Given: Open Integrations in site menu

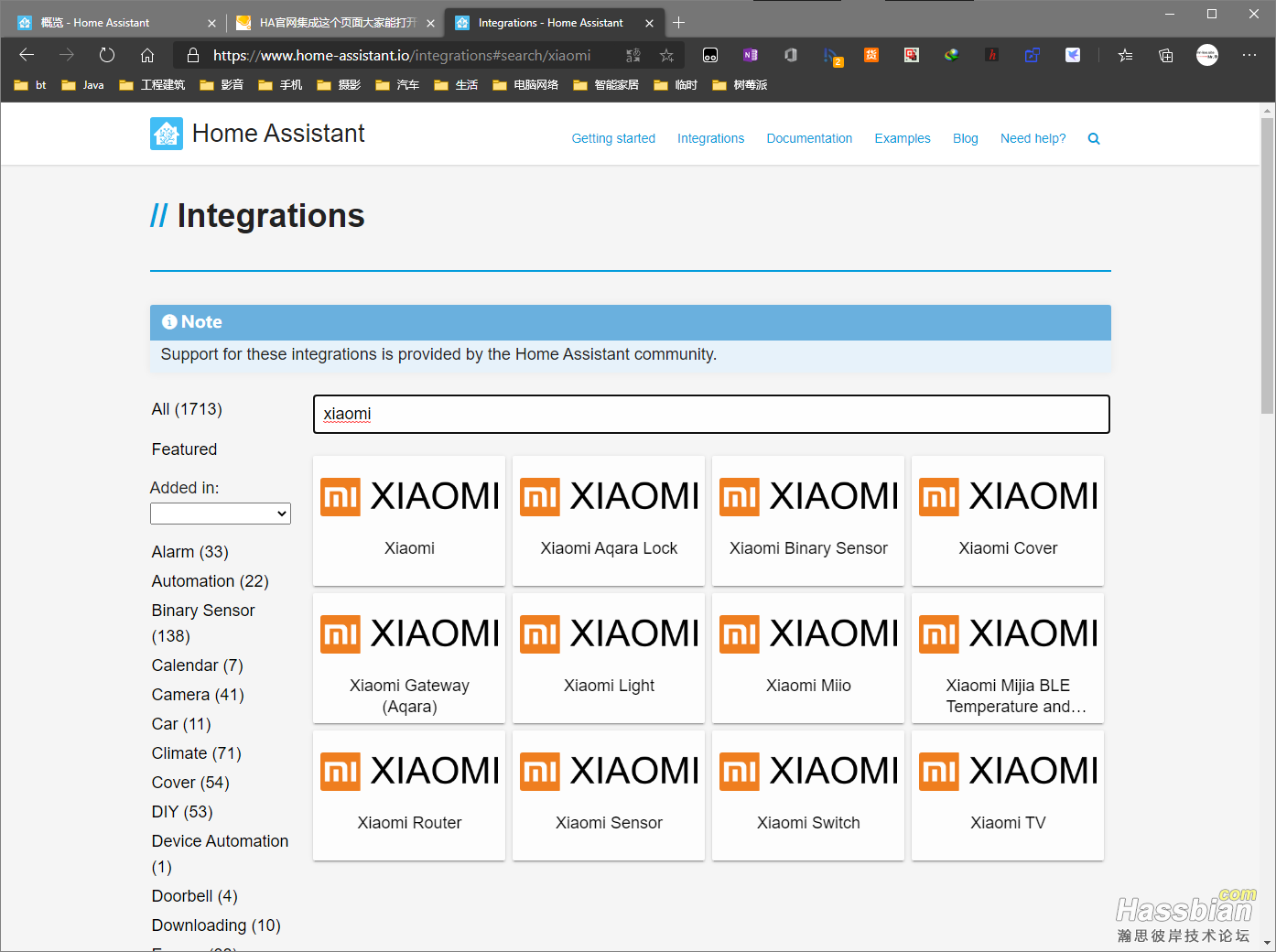Looking at the screenshot, I should coord(710,138).
